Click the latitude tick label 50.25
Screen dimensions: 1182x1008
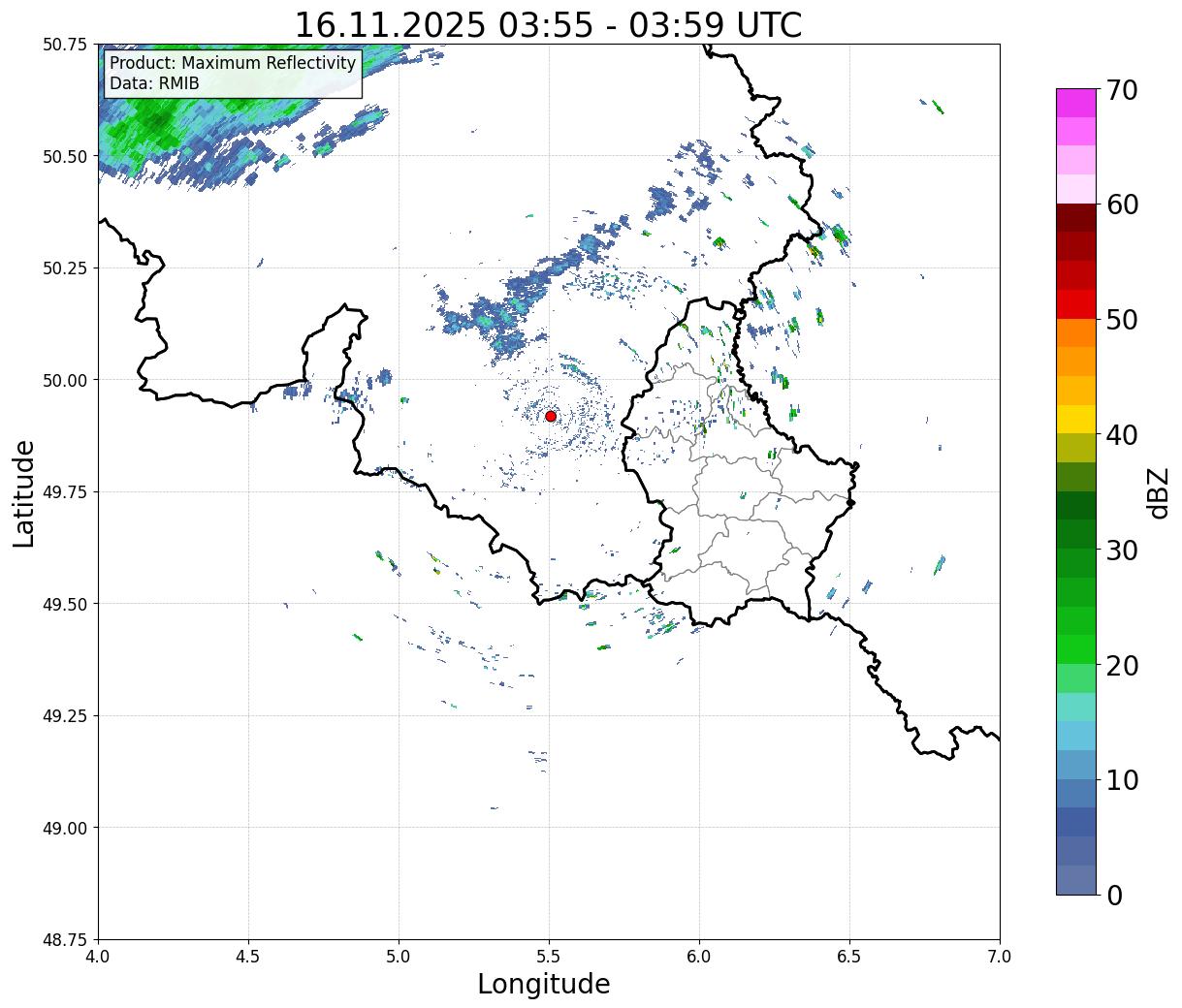[65, 268]
